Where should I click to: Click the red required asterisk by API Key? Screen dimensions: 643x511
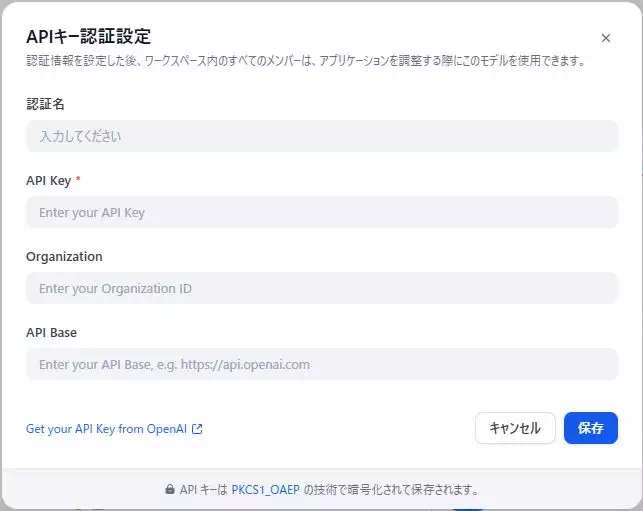pyautogui.click(x=78, y=180)
